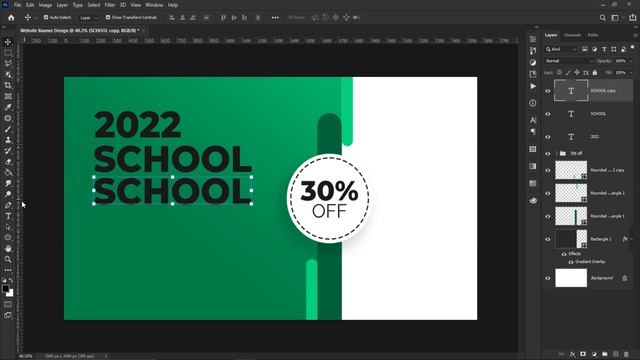The image size is (640, 360).
Task: Hide the SCHOOL text layer
Action: point(548,114)
